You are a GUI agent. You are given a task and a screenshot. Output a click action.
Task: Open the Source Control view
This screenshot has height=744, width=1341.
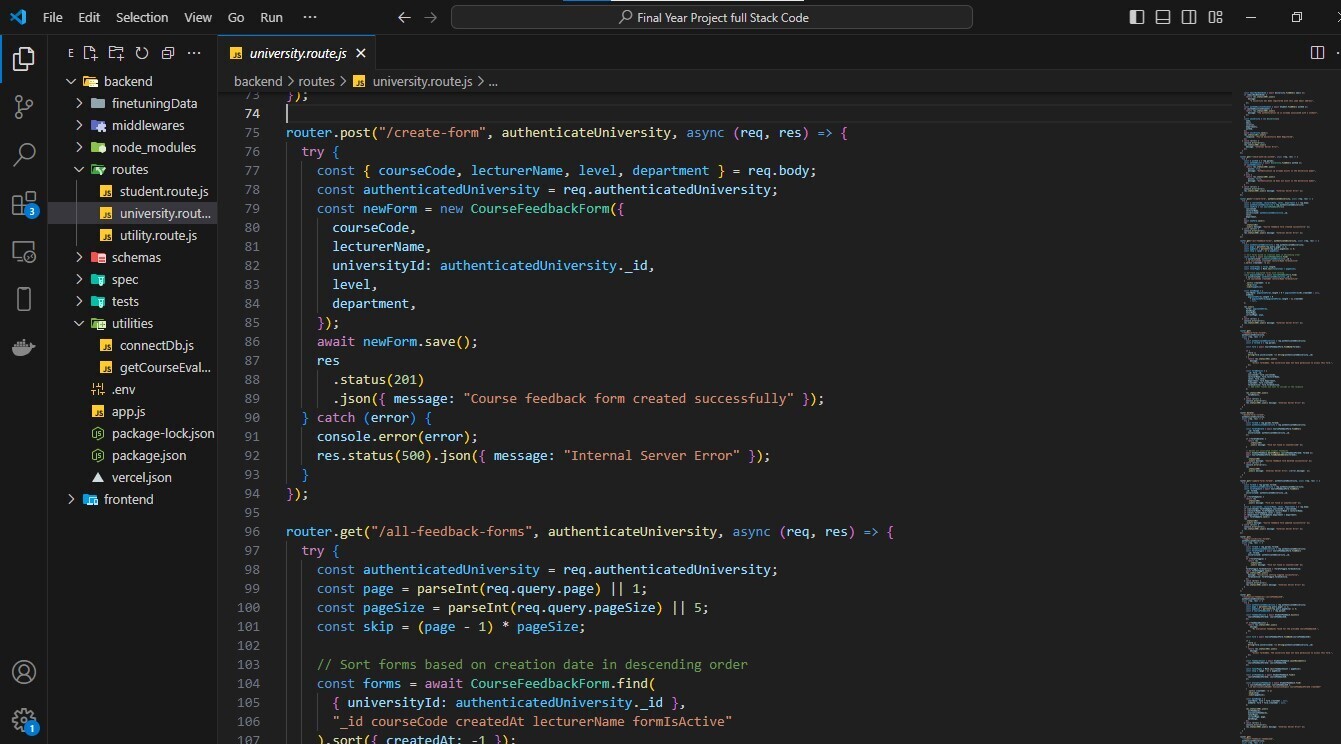point(24,107)
